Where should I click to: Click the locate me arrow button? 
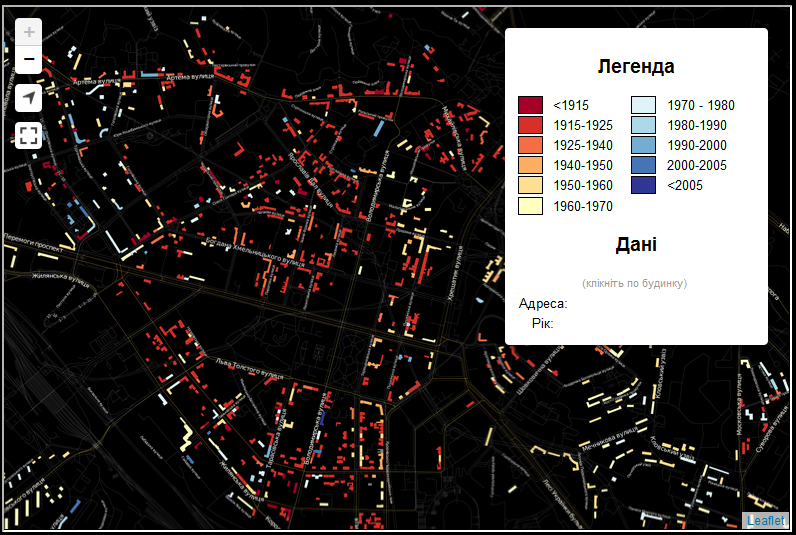click(29, 98)
